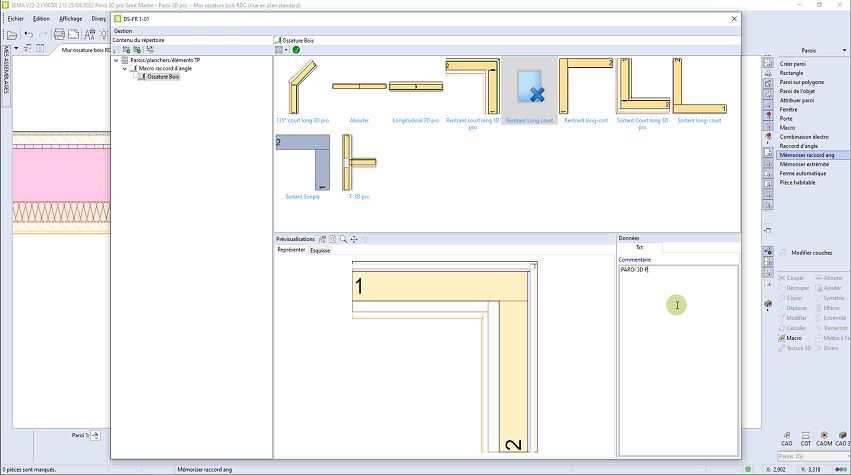851x475 pixels.
Task: Open the Gestion menu
Action: (x=123, y=31)
